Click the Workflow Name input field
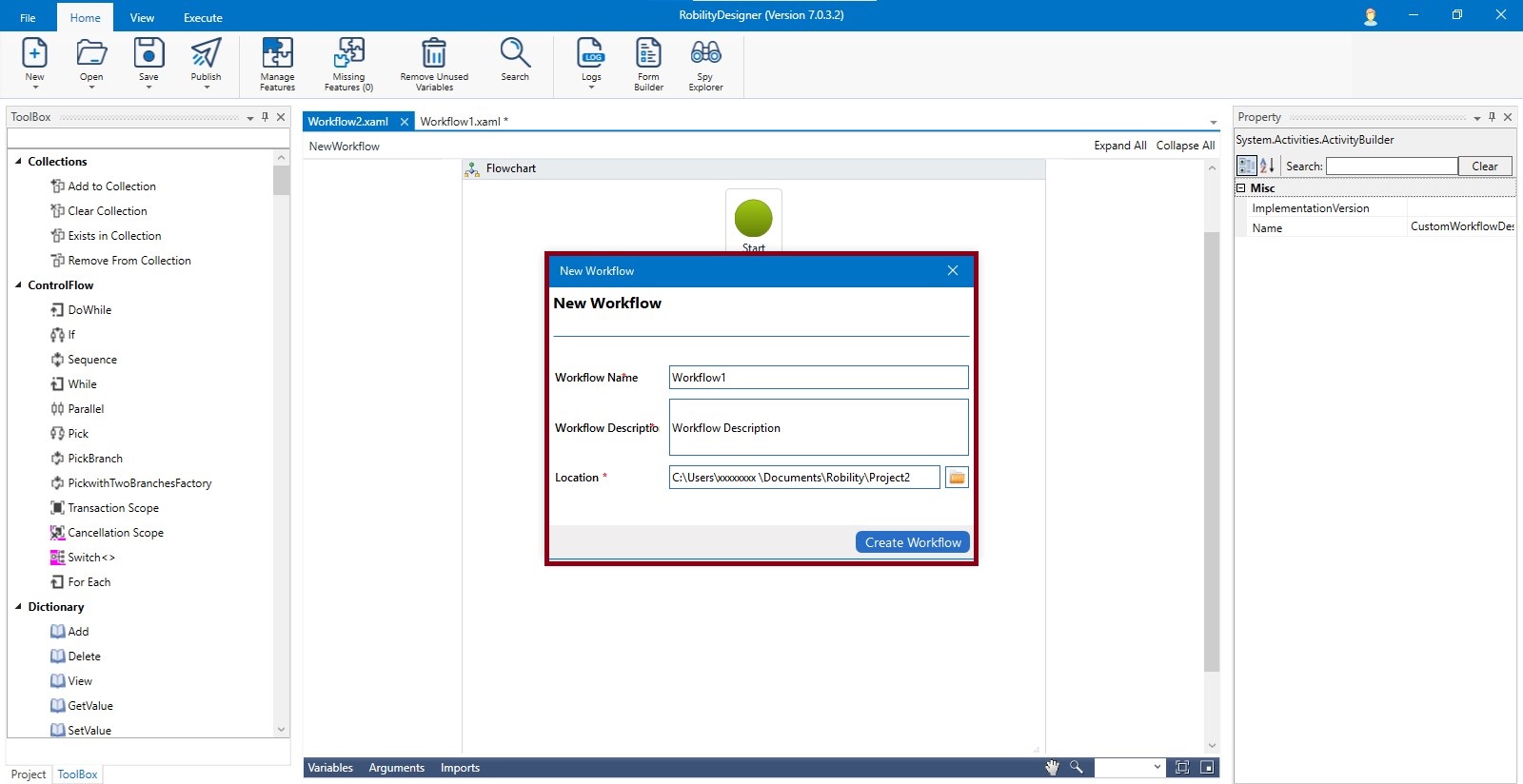 [818, 378]
